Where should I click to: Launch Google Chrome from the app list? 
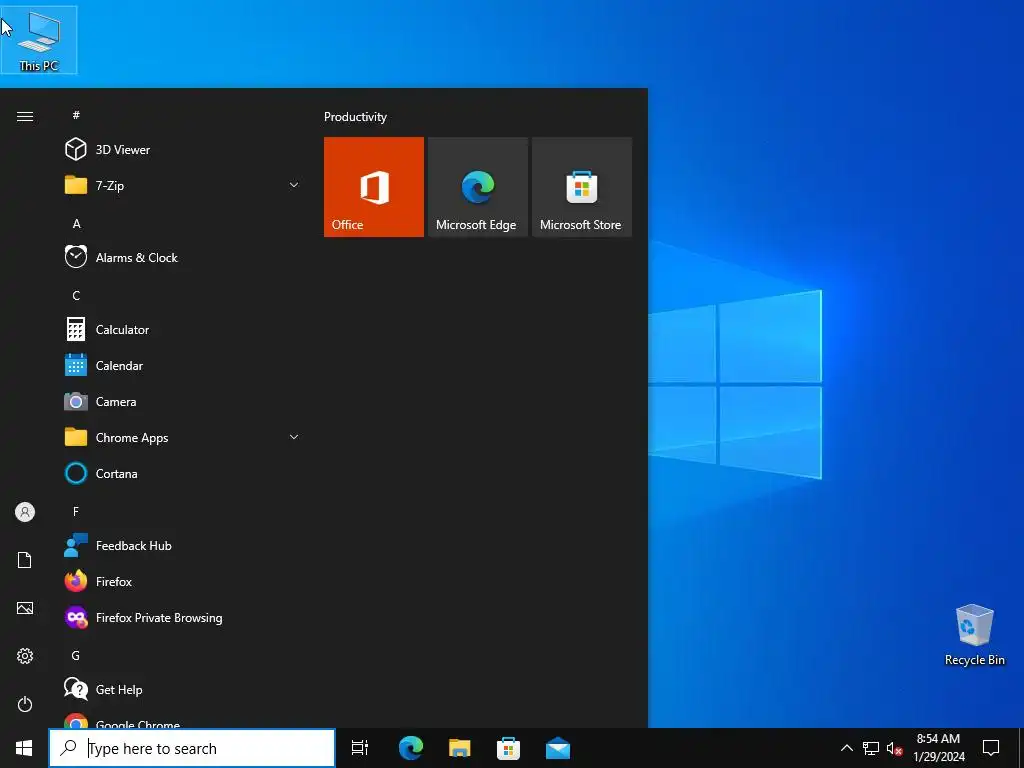coord(183,720)
